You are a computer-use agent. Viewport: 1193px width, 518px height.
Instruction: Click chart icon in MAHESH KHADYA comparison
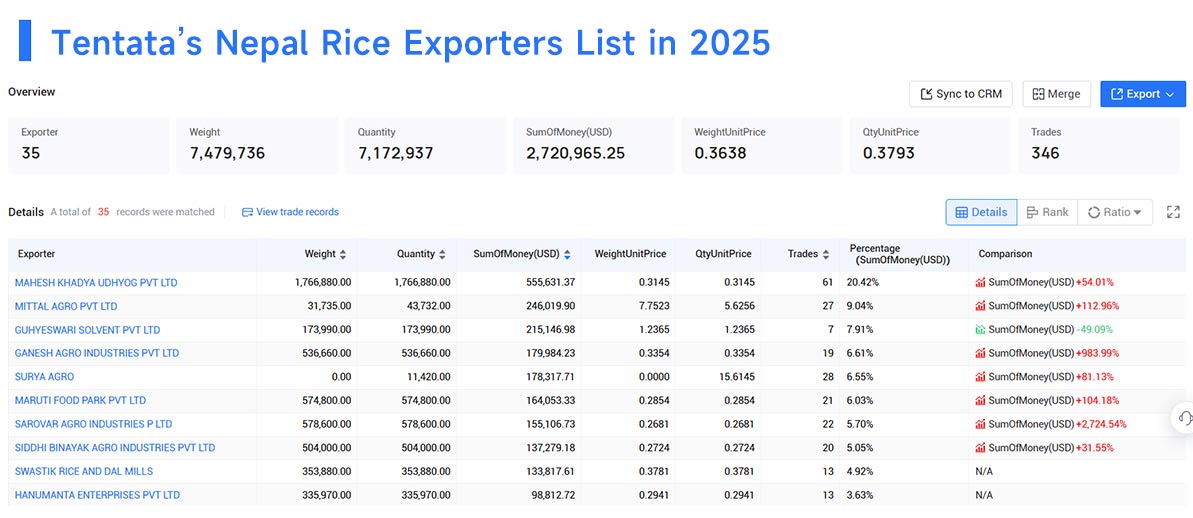pos(981,283)
